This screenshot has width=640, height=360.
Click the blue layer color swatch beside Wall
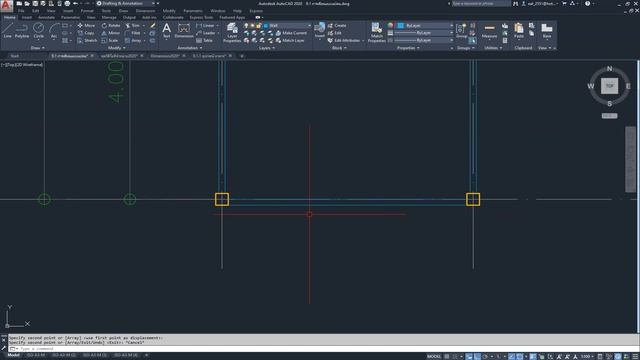tap(266, 25)
